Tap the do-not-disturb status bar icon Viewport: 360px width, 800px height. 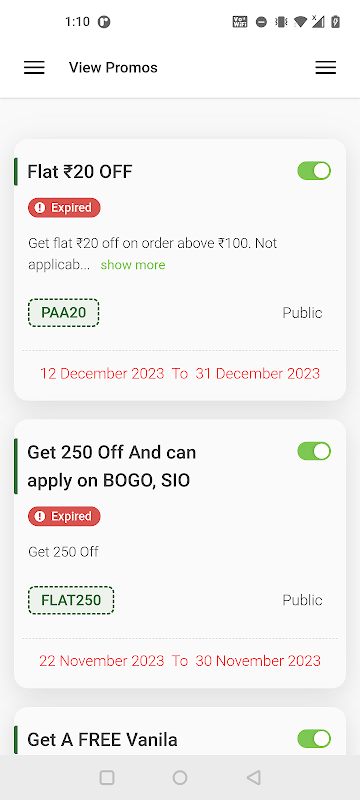(x=261, y=22)
